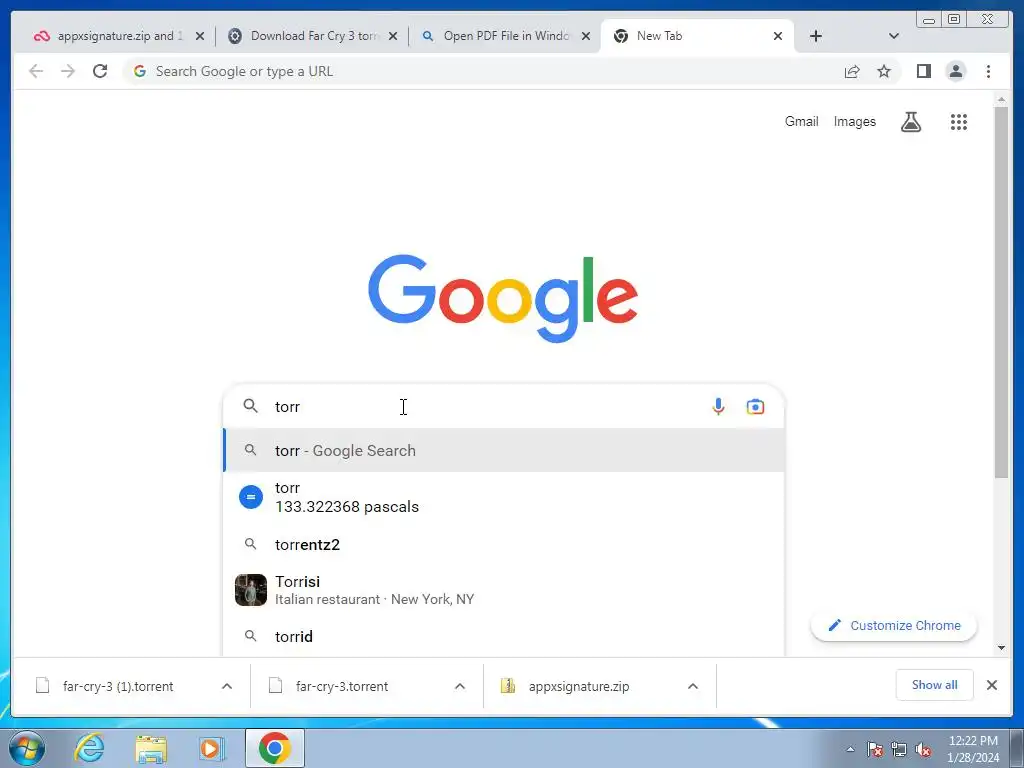Select the Torrisi Italian restaurant suggestion
The height and width of the screenshot is (768, 1024).
tap(504, 590)
